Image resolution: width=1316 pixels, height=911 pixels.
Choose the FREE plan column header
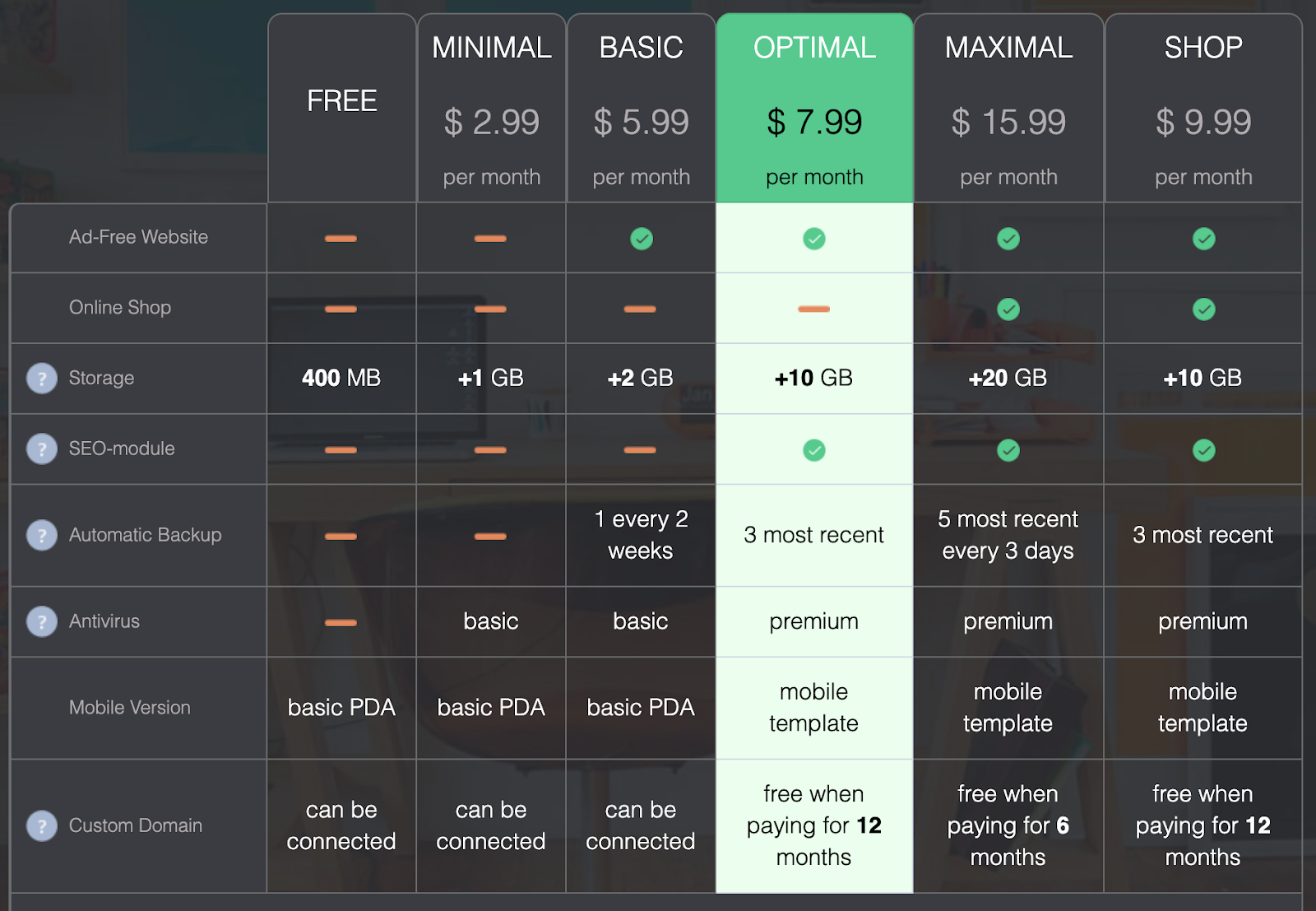pos(342,101)
